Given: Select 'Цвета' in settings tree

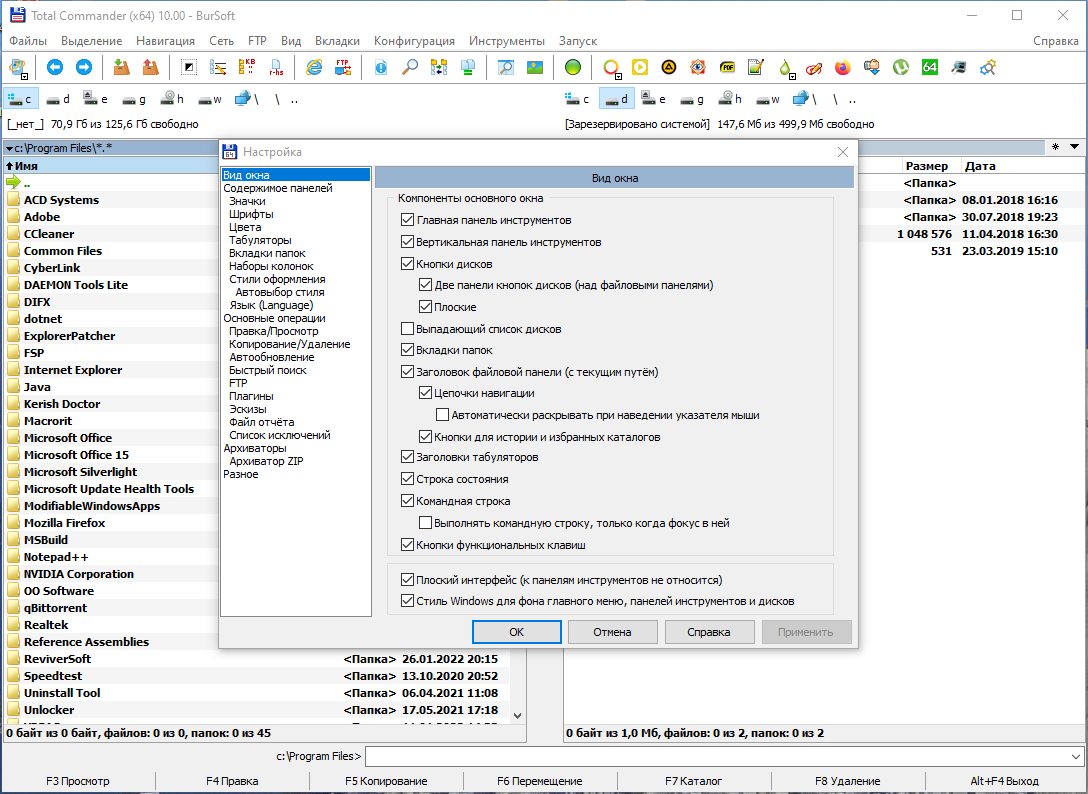Looking at the screenshot, I should [245, 227].
